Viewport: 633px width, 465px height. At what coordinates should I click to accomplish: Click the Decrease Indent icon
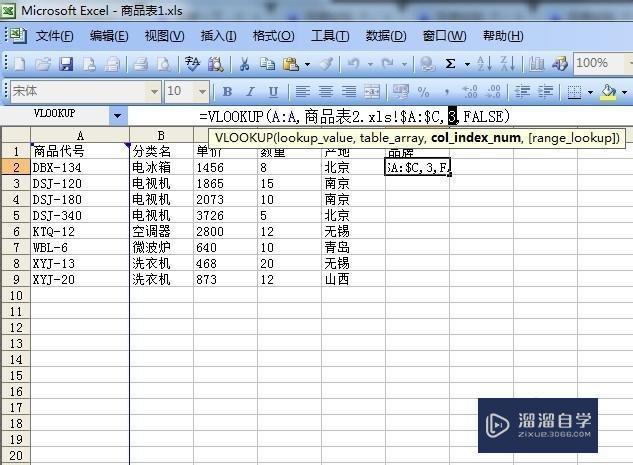point(522,92)
